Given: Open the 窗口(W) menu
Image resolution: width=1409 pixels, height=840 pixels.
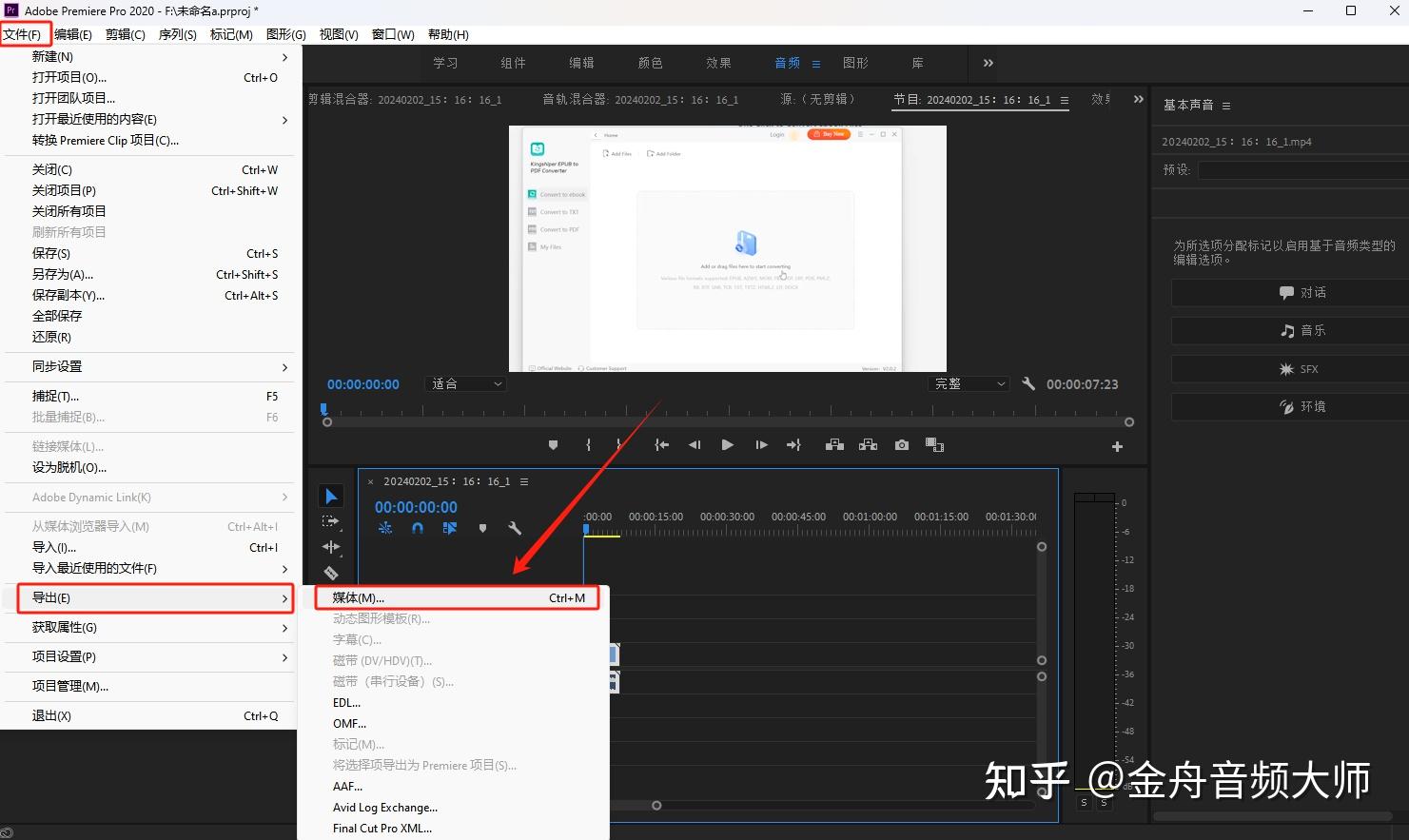Looking at the screenshot, I should point(393,34).
